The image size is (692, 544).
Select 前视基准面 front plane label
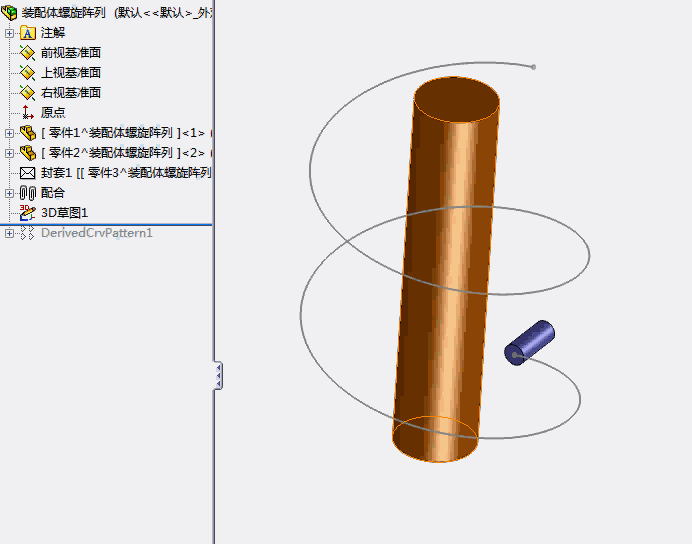click(71, 53)
